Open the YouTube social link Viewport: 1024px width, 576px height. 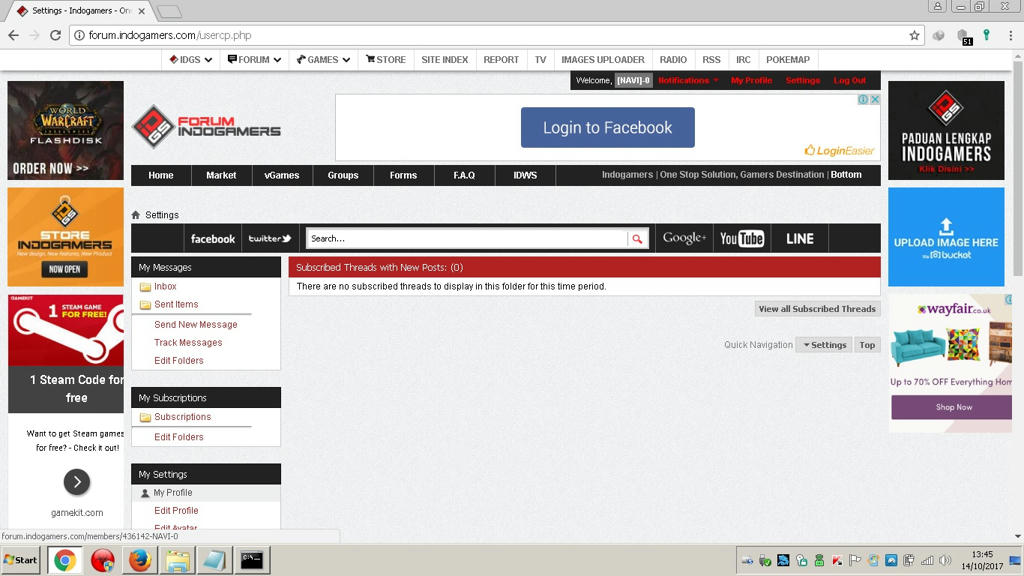pyautogui.click(x=742, y=239)
